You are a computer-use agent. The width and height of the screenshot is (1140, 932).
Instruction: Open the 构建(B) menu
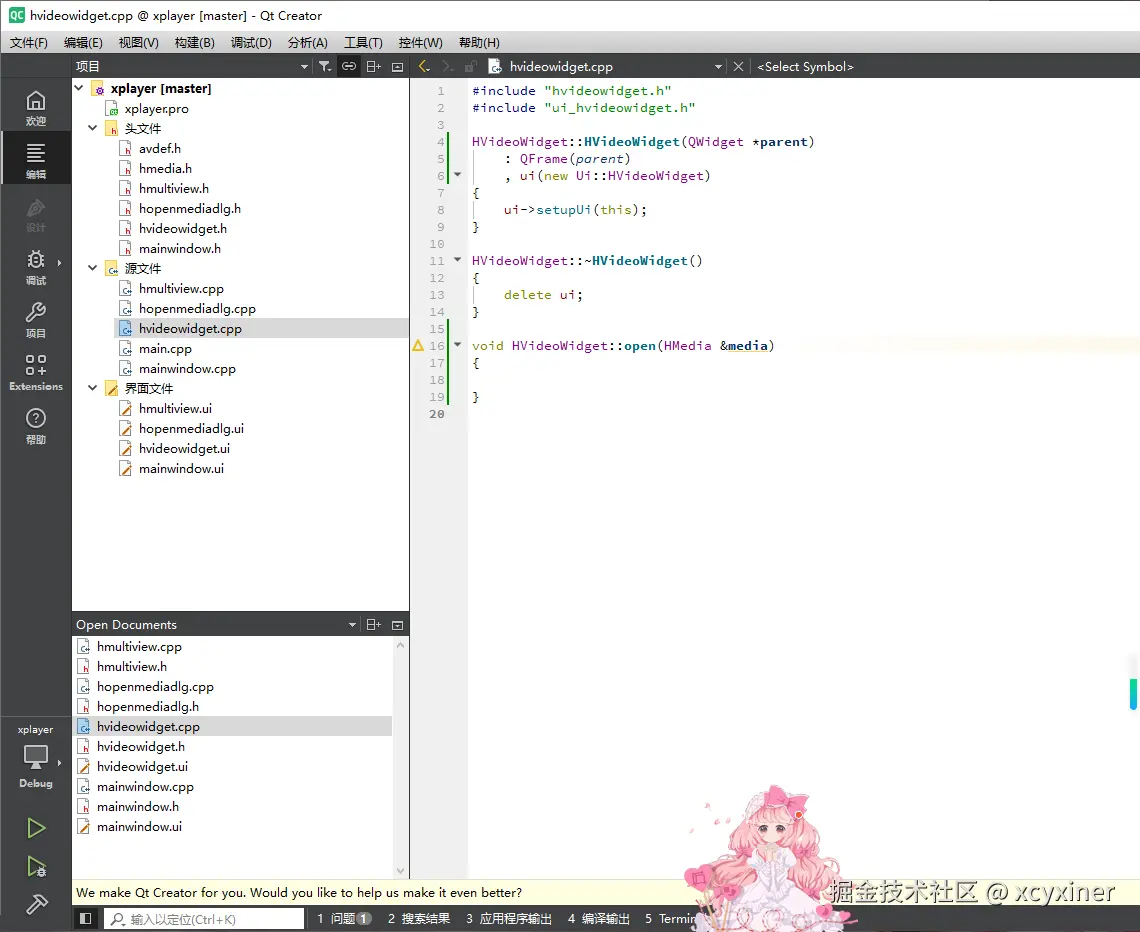(194, 42)
